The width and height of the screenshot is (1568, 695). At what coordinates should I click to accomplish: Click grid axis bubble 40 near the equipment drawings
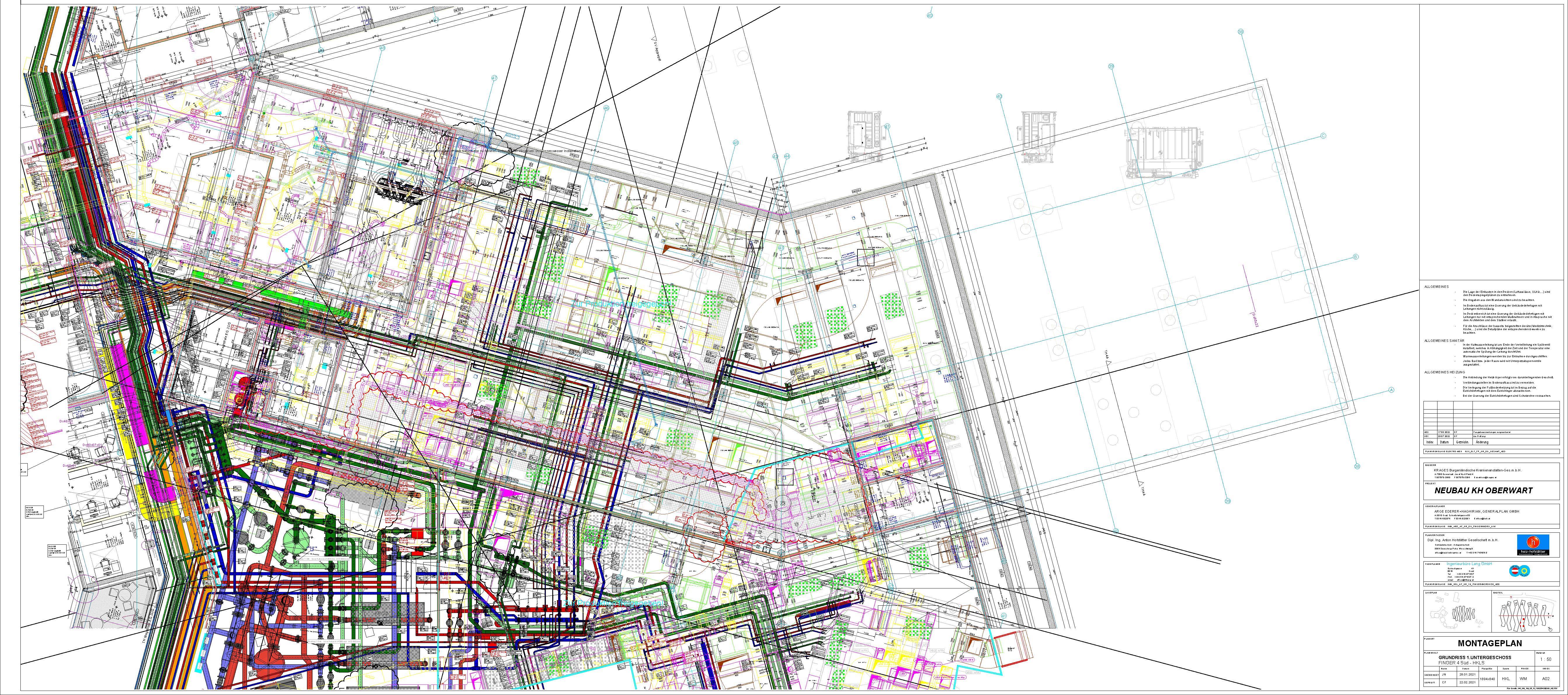[999, 96]
